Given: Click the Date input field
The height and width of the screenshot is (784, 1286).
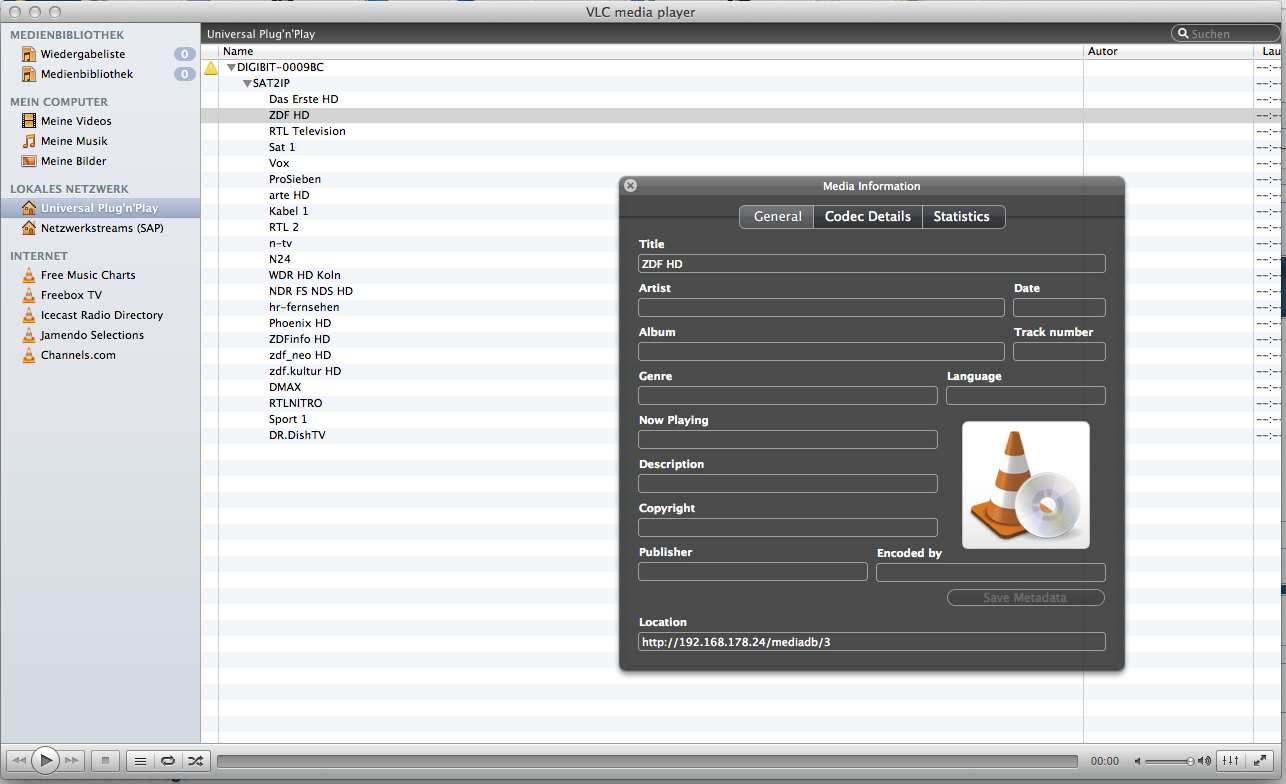Looking at the screenshot, I should pyautogui.click(x=1059, y=308).
